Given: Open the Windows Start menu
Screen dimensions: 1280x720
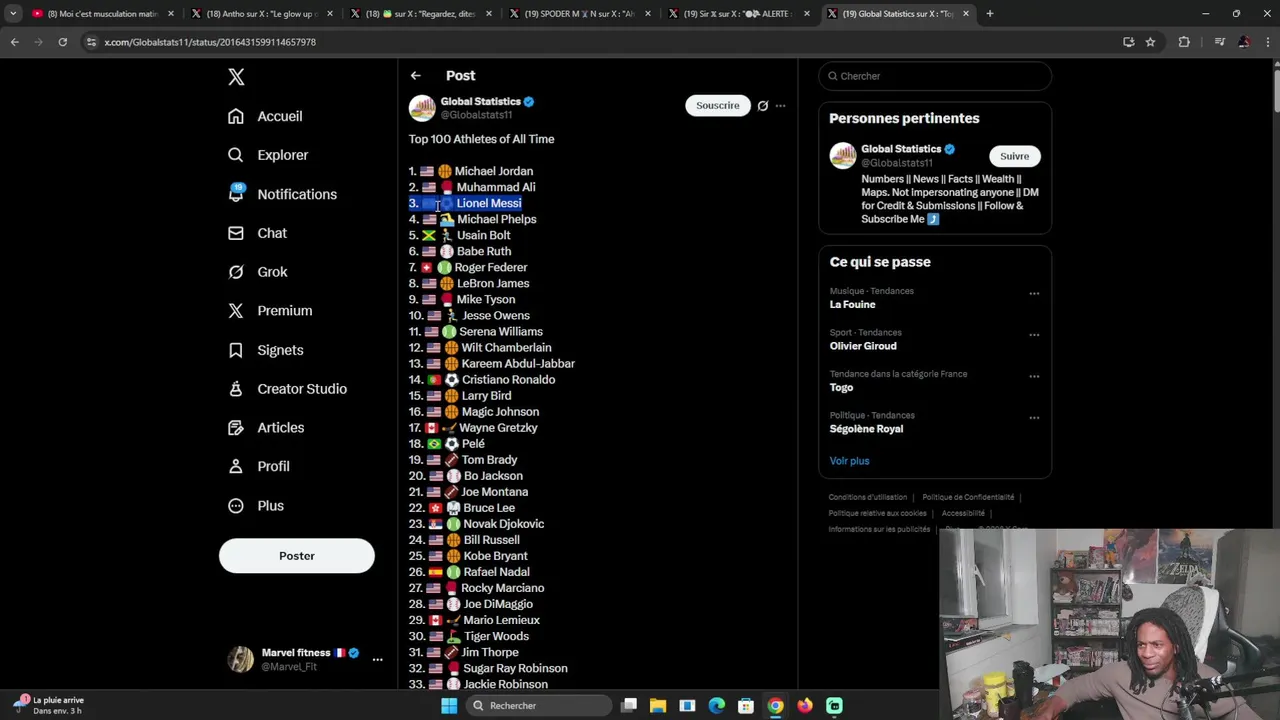Looking at the screenshot, I should [x=449, y=706].
